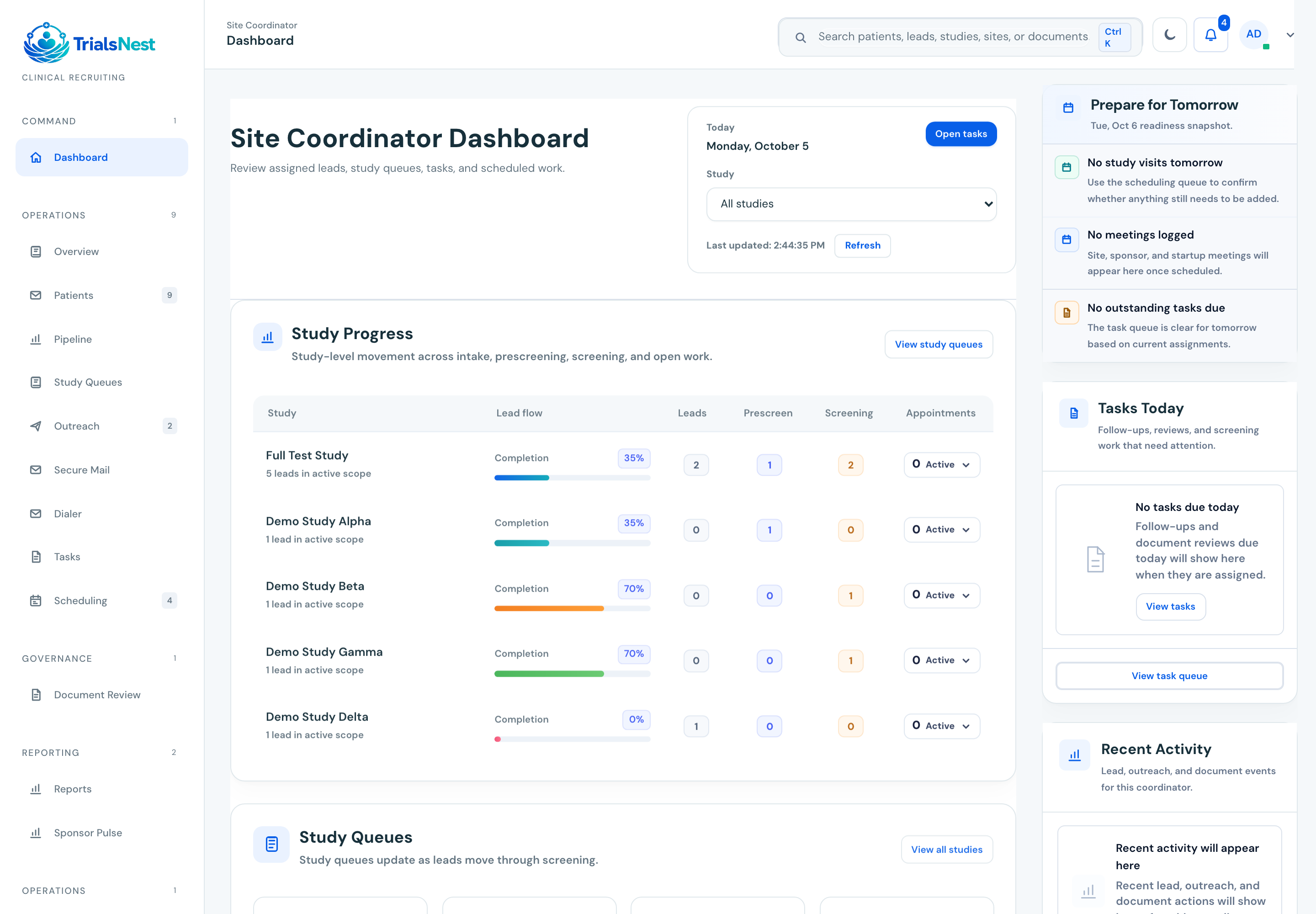Click the Pipeline bar chart icon
Image resolution: width=1316 pixels, height=914 pixels.
pyautogui.click(x=36, y=339)
